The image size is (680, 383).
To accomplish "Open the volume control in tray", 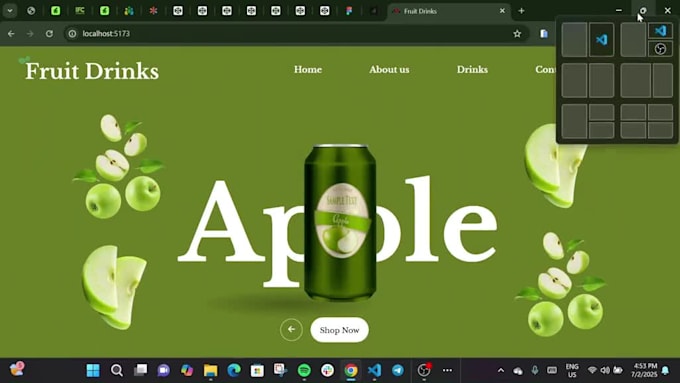I will (x=605, y=370).
